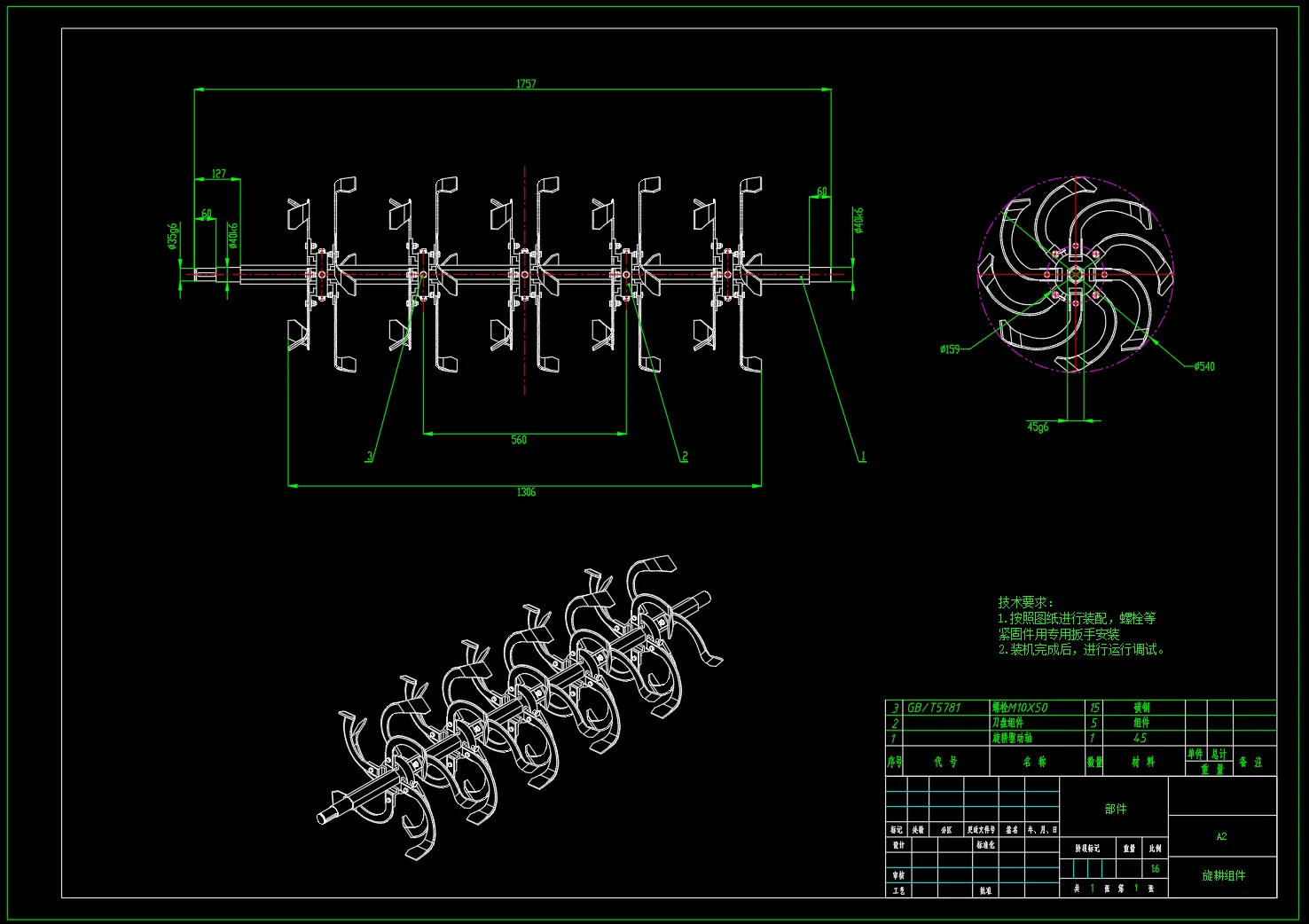The image size is (1309, 924).
Task: Select the quantity 15 cell
Action: coord(1095,708)
